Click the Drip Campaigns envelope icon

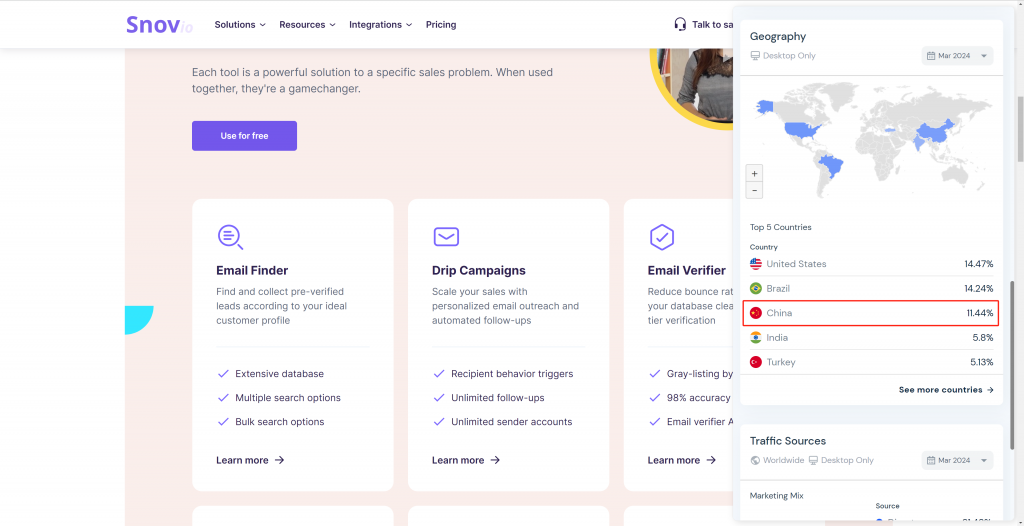point(446,237)
